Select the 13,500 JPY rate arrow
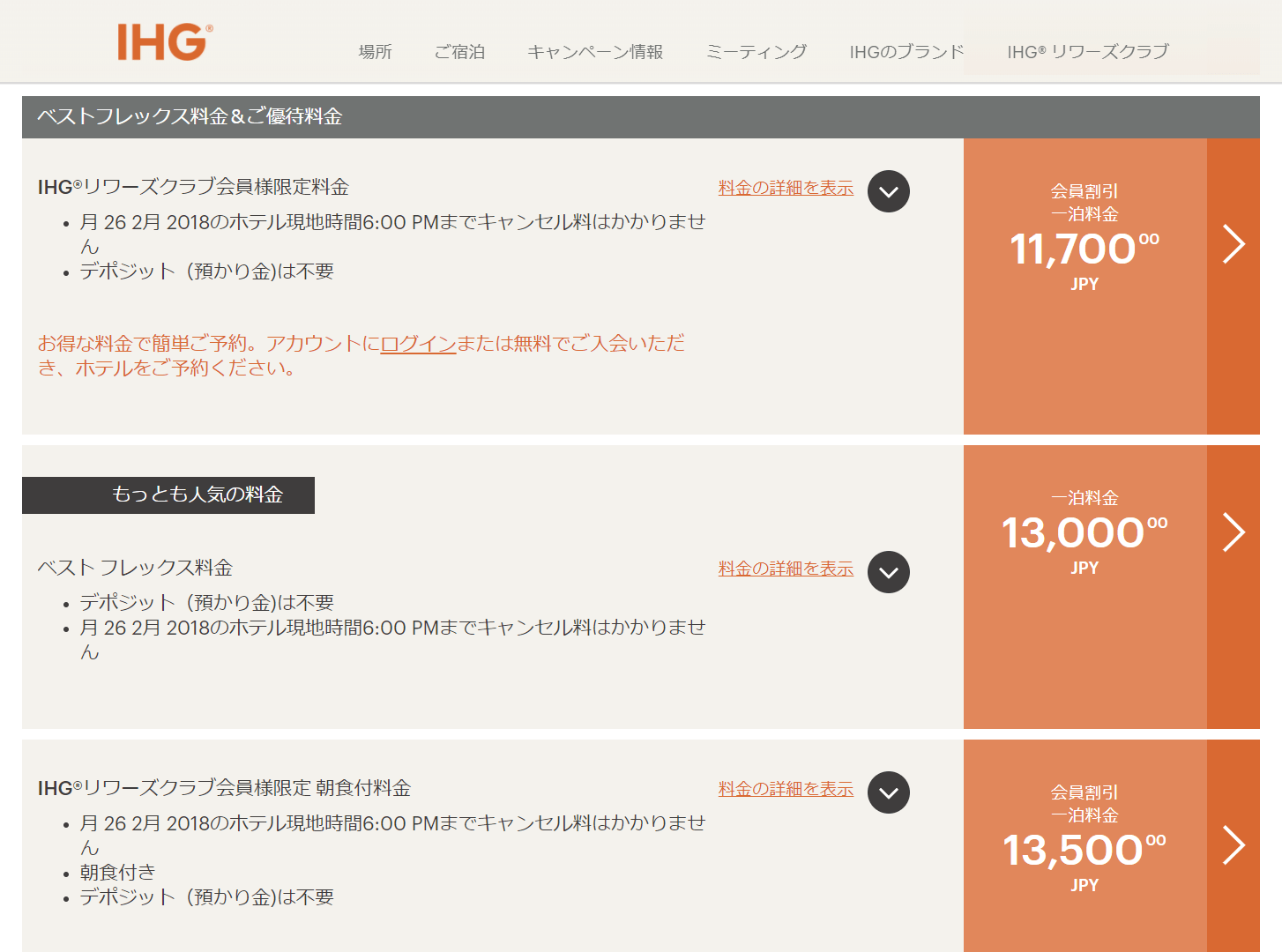 click(1234, 845)
